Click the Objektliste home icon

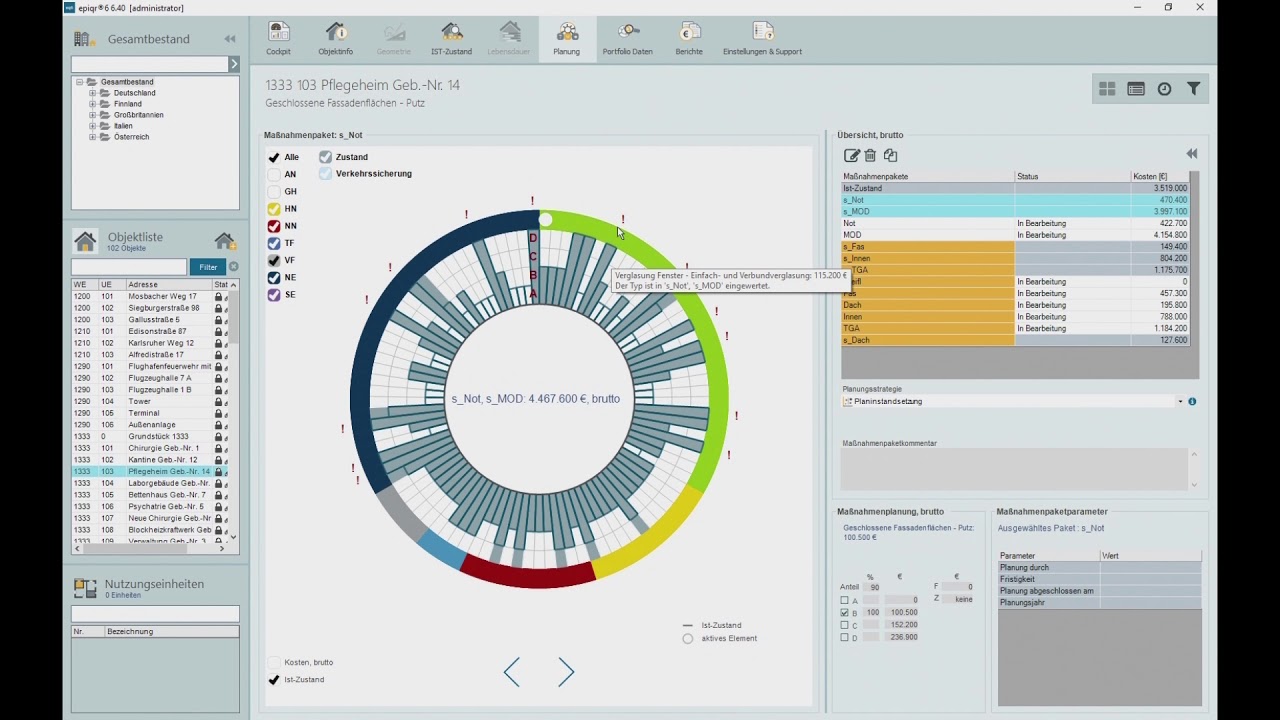coord(86,241)
